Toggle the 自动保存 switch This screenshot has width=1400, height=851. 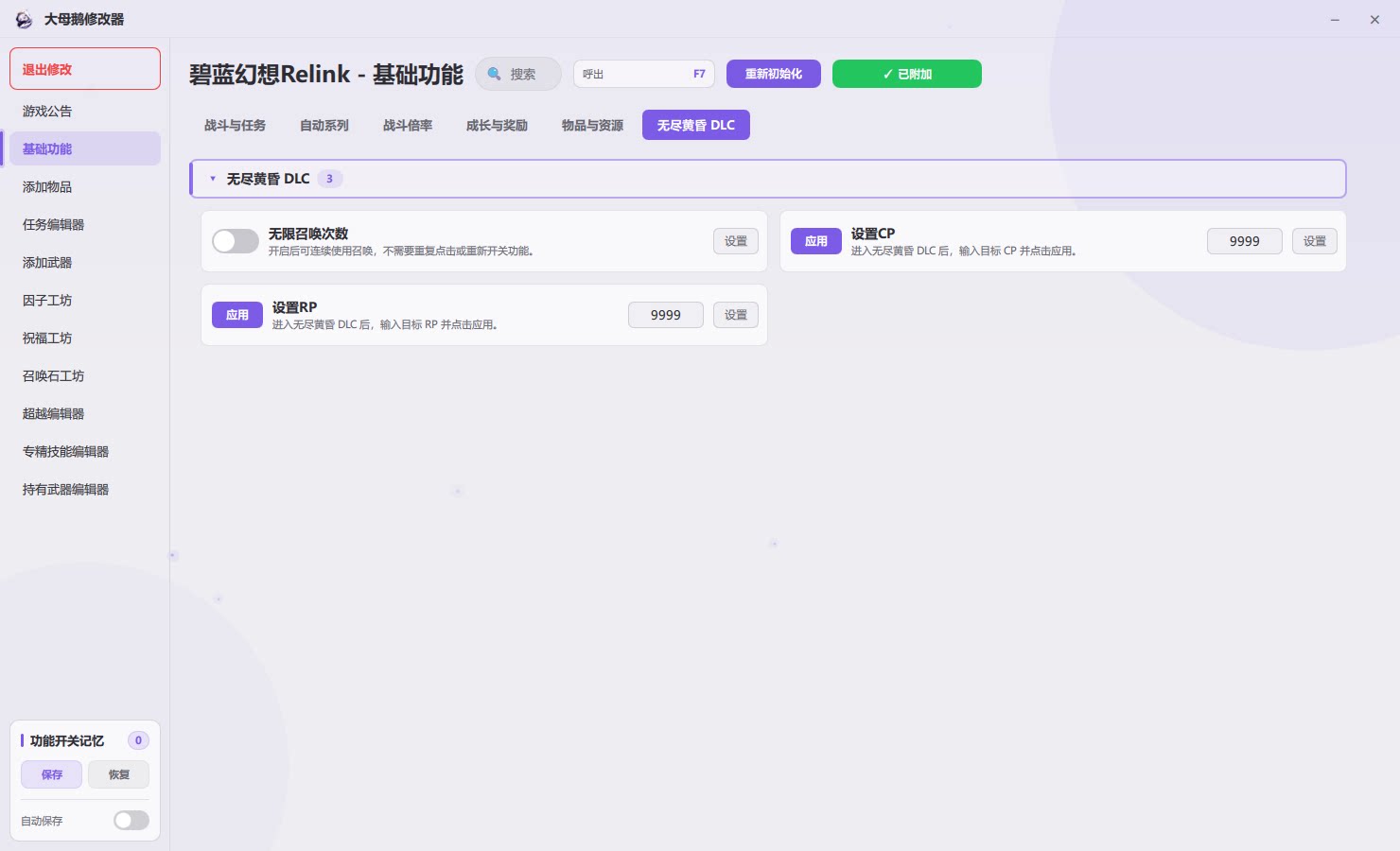point(131,821)
